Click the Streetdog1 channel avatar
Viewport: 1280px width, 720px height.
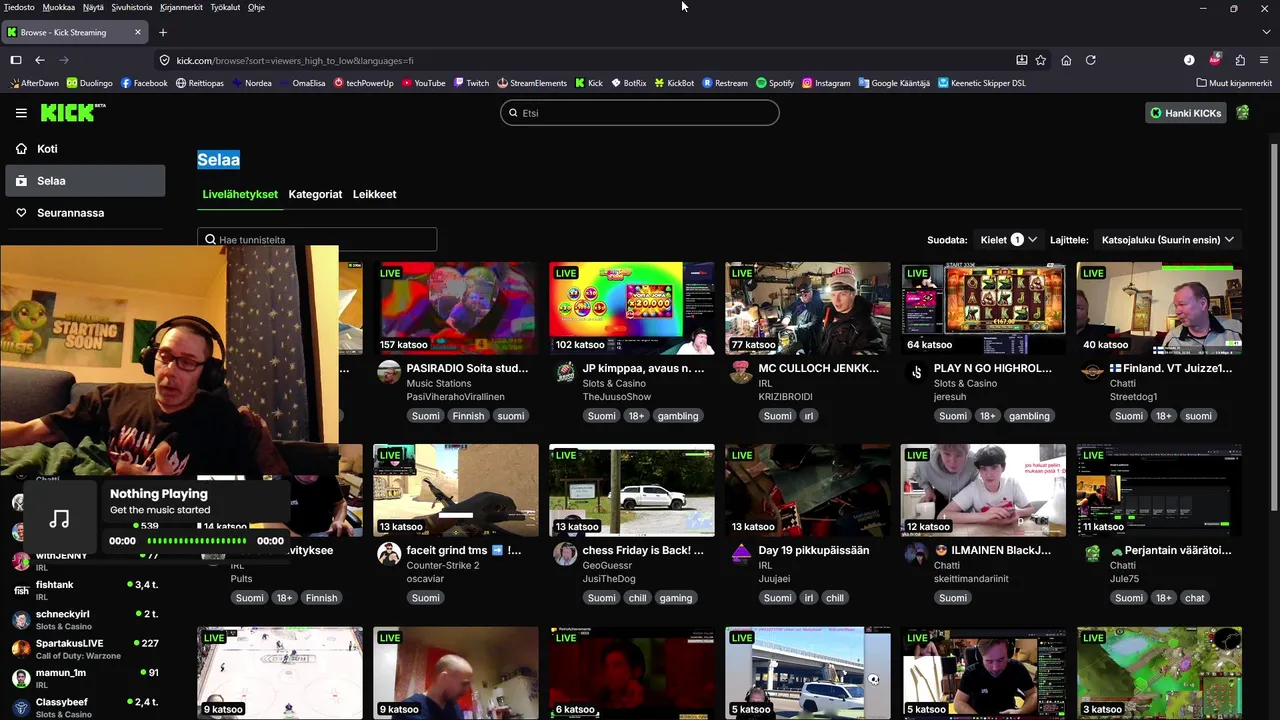(1093, 372)
